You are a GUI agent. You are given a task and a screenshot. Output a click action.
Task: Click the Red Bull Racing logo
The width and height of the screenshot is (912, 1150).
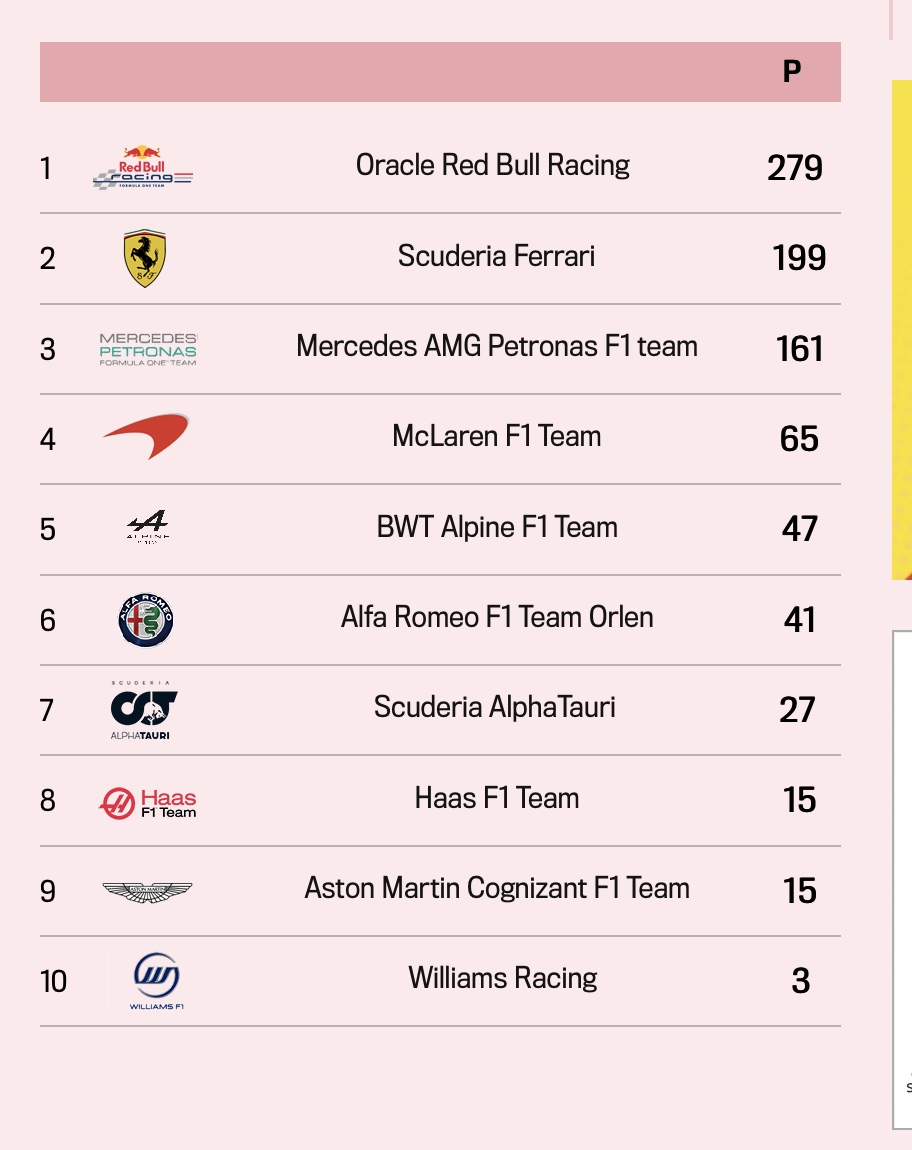pyautogui.click(x=142, y=167)
